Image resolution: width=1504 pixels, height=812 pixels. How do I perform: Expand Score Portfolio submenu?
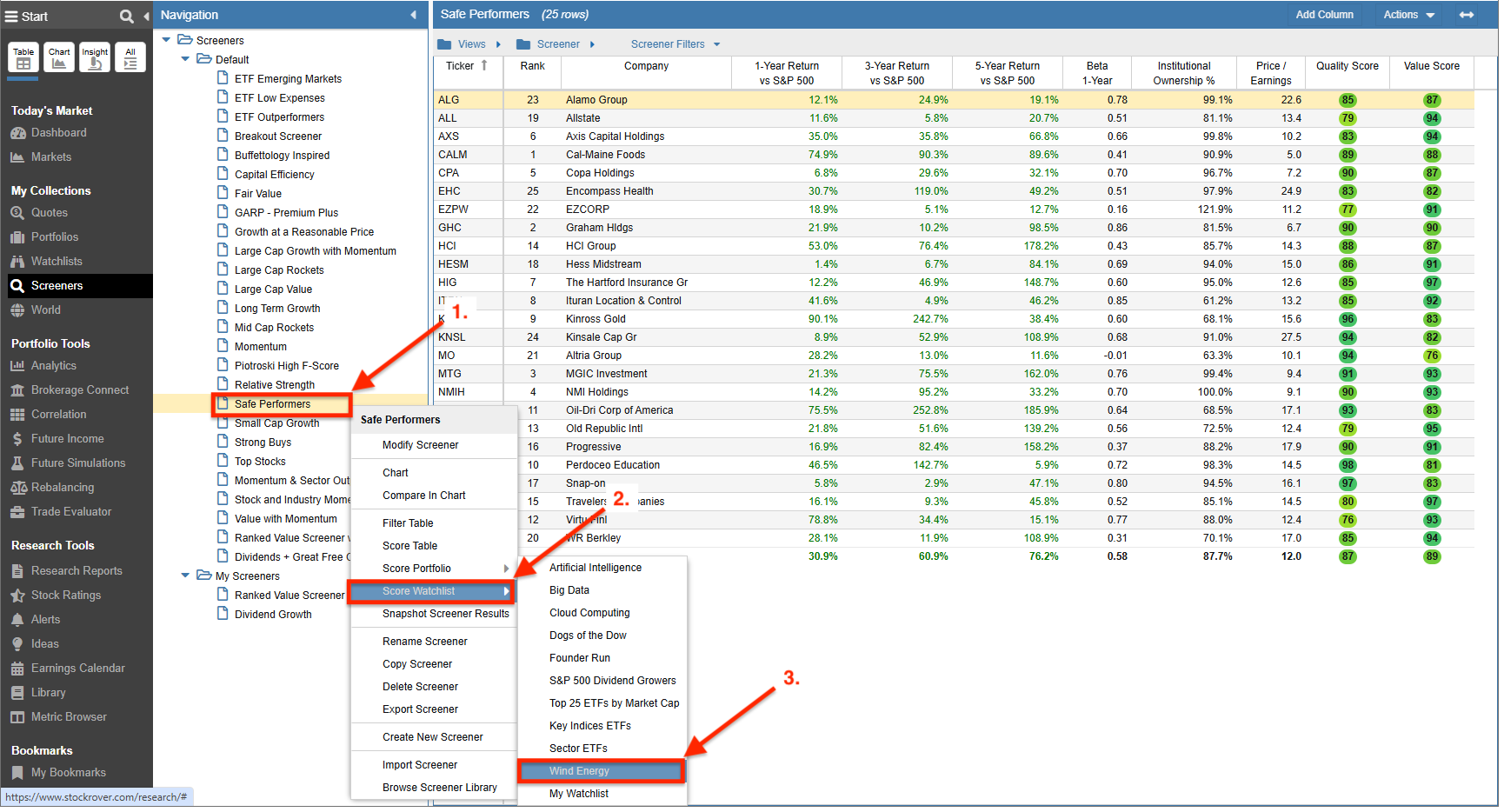(433, 569)
